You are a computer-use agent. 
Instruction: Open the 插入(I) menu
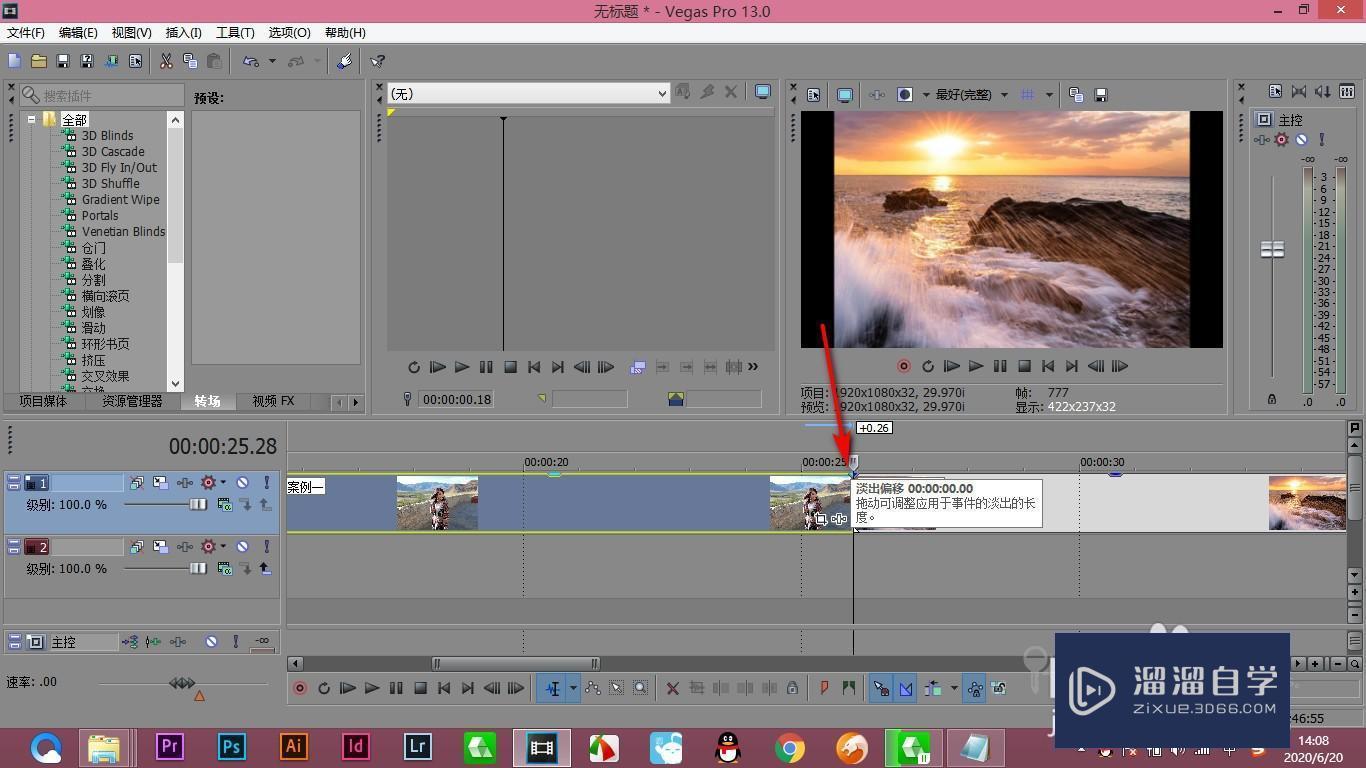tap(183, 33)
